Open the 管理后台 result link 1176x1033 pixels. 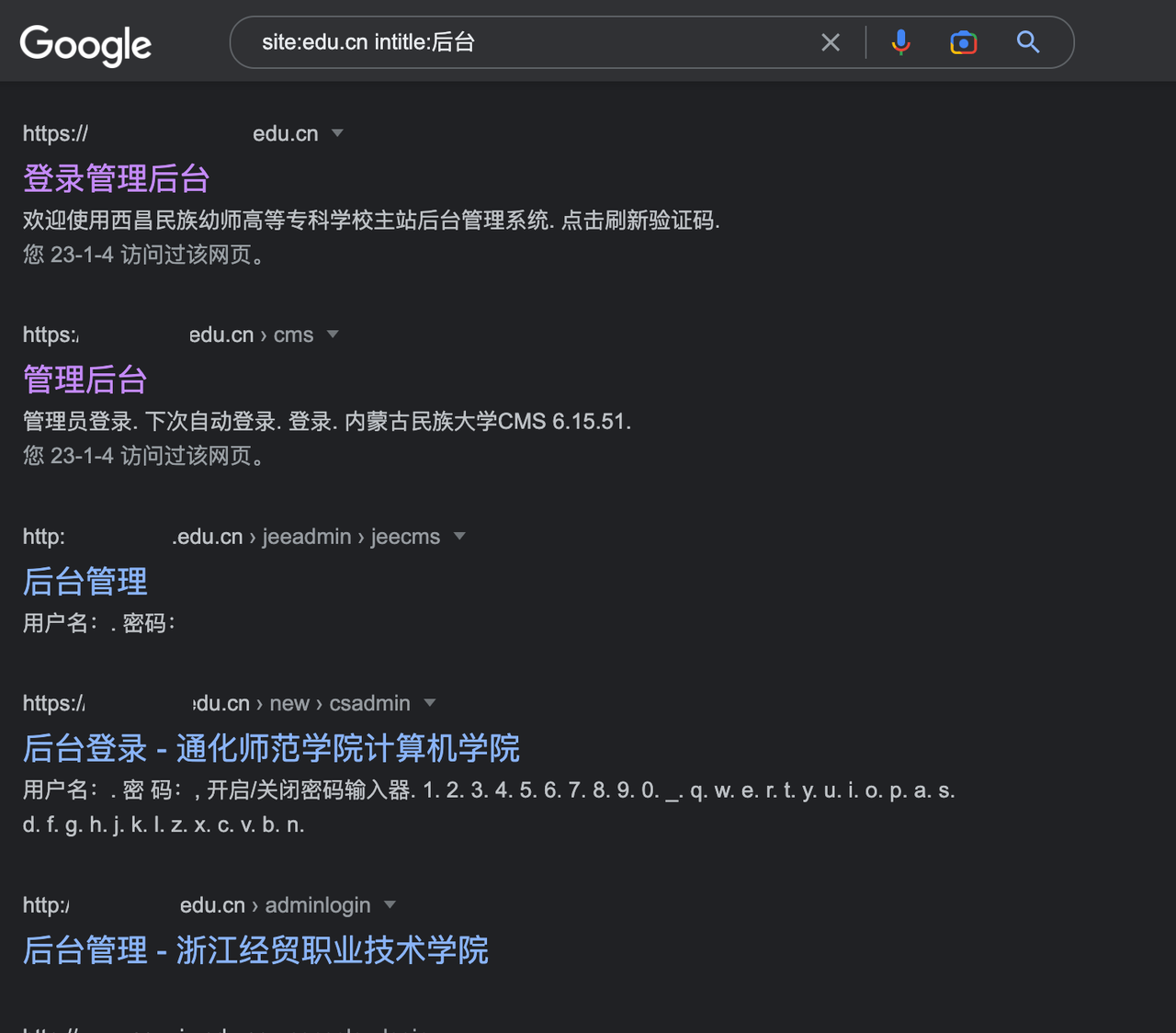[85, 380]
